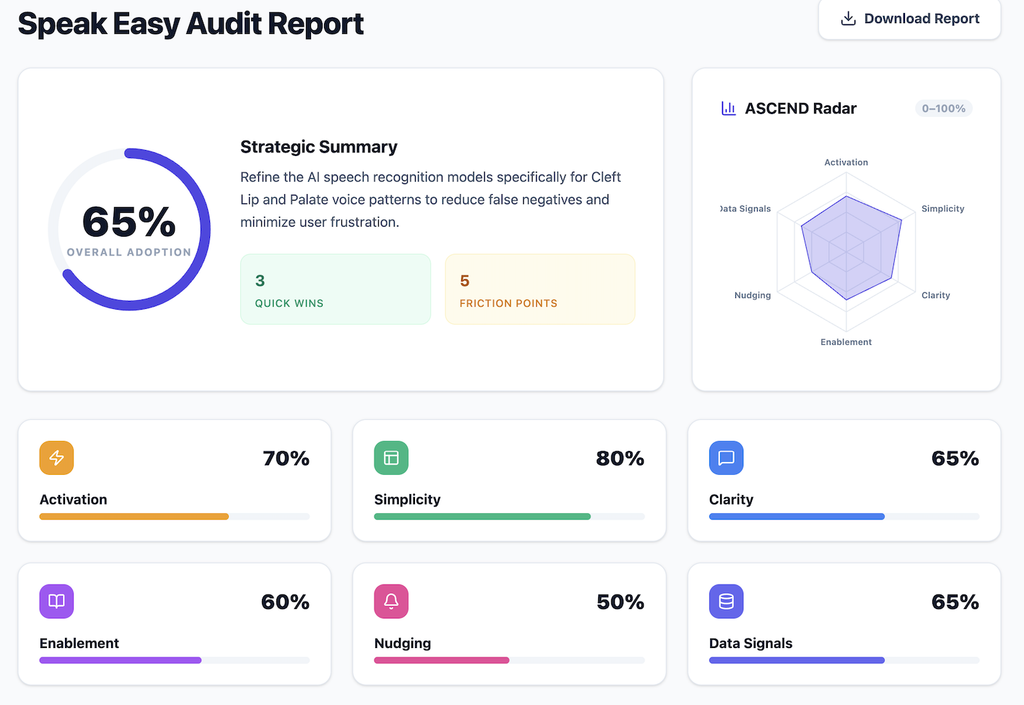Click the radar chart polygon
Image resolution: width=1024 pixels, height=705 pixels.
pos(851,248)
